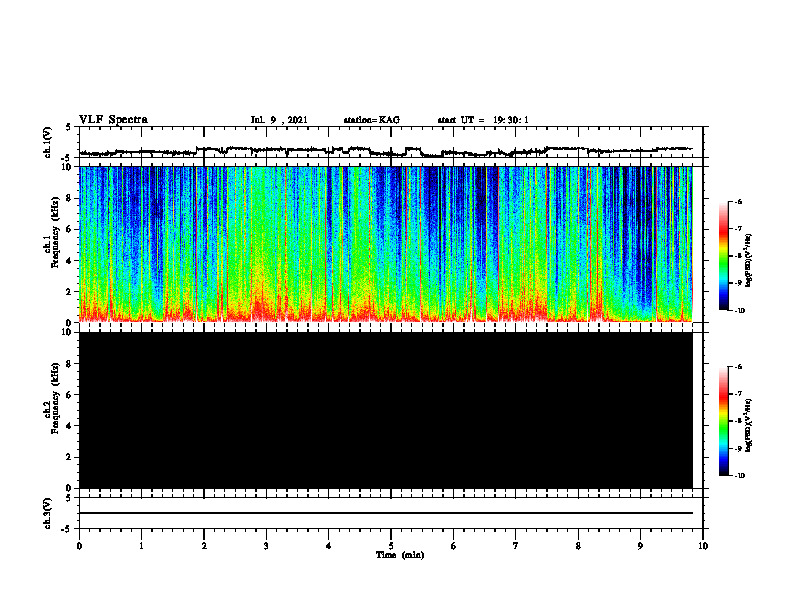
Task: Click time axis tick label "2"
Action: pyautogui.click(x=204, y=546)
